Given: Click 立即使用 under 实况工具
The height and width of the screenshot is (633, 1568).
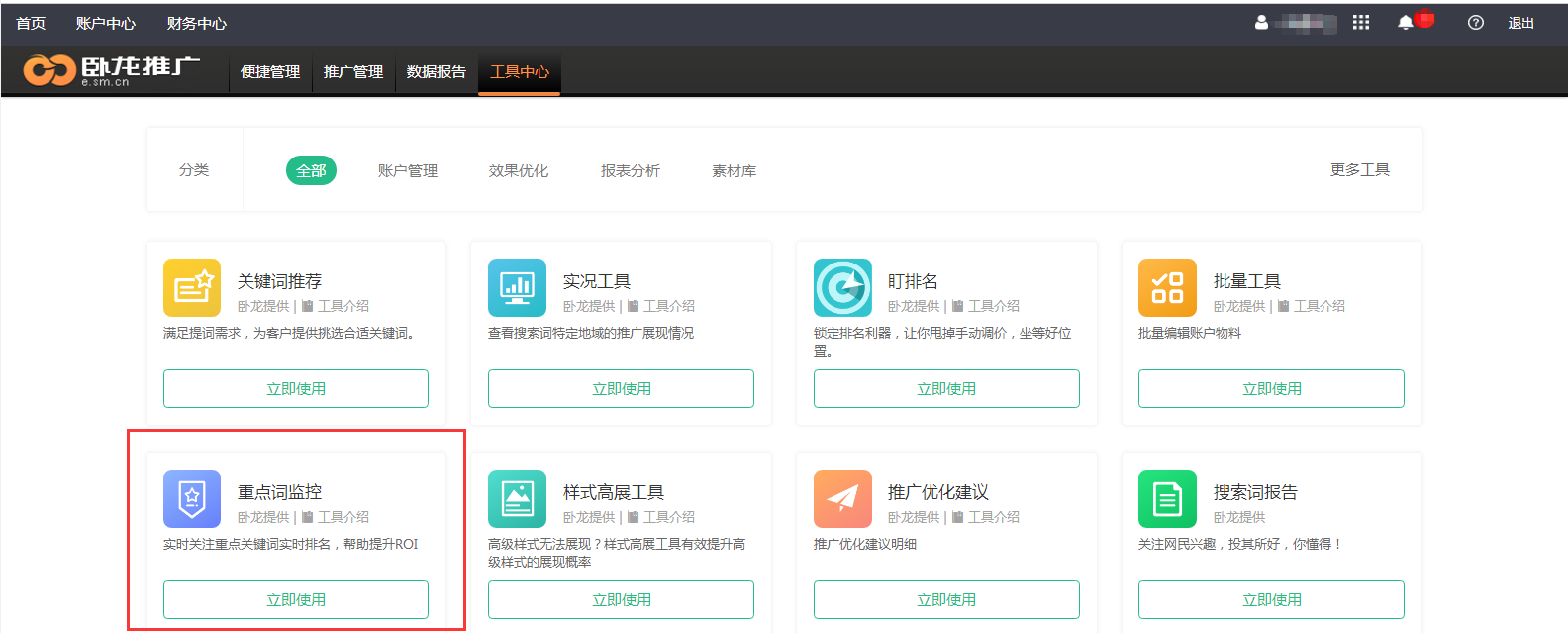Looking at the screenshot, I should pos(621,388).
